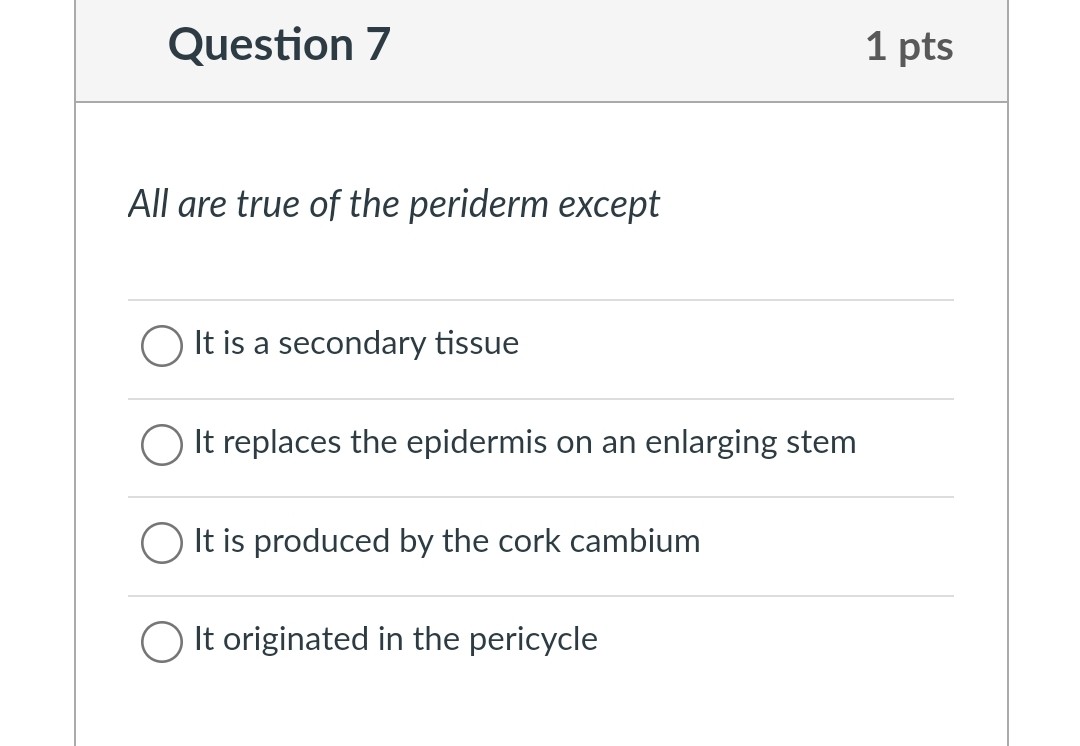Click the radio circle for the epidermis replacement answer

tap(162, 445)
